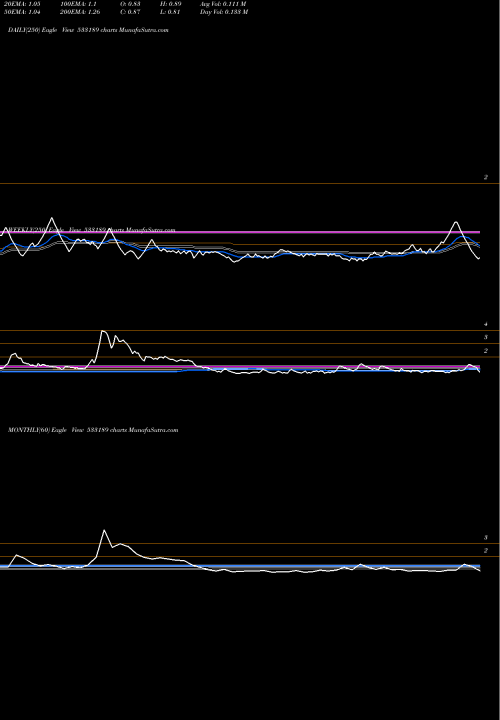This screenshot has width=500, height=720.
Task: Click the '2' price label on daily chart
Action: [x=486, y=177]
